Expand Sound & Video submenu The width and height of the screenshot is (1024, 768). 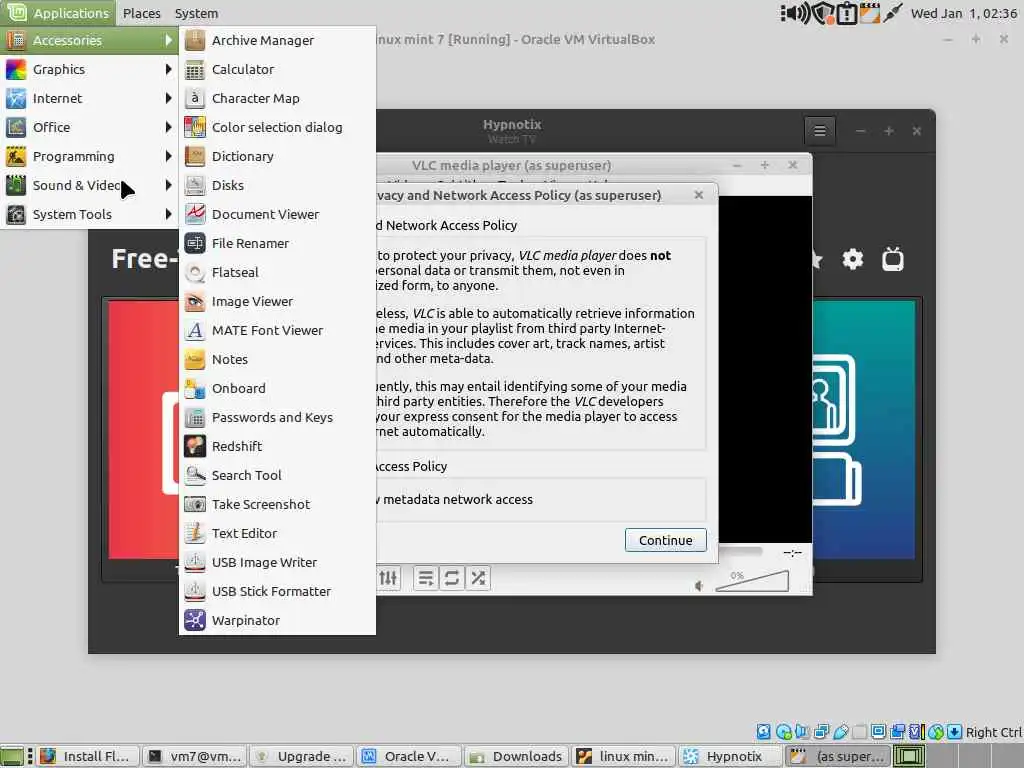(x=89, y=185)
